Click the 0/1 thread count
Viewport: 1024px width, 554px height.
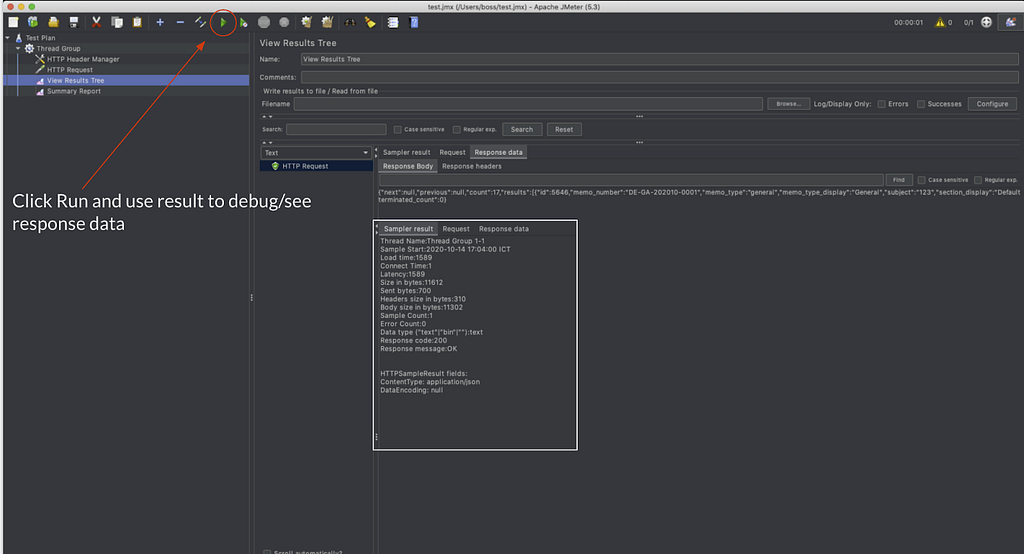coord(968,22)
